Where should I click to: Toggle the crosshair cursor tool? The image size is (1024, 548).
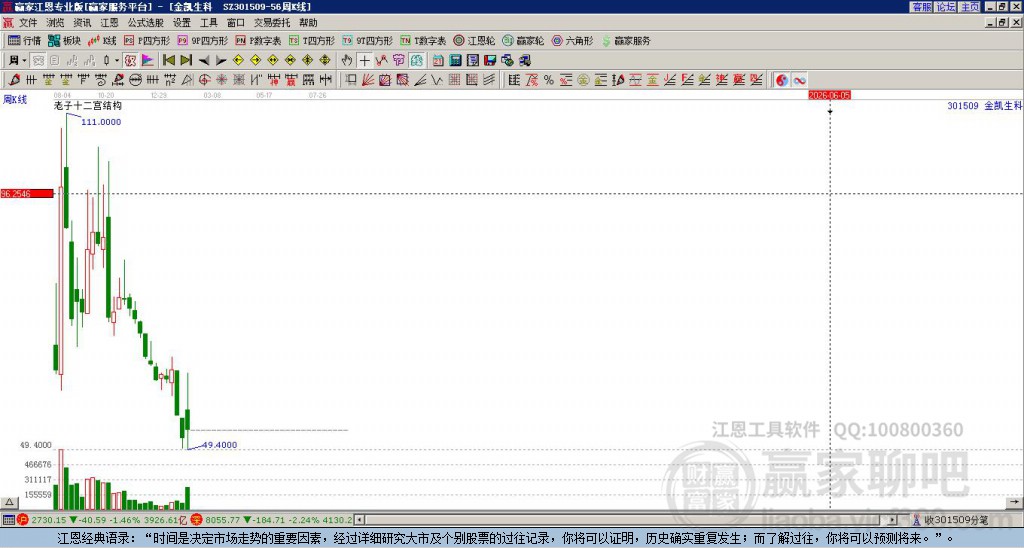[364, 60]
